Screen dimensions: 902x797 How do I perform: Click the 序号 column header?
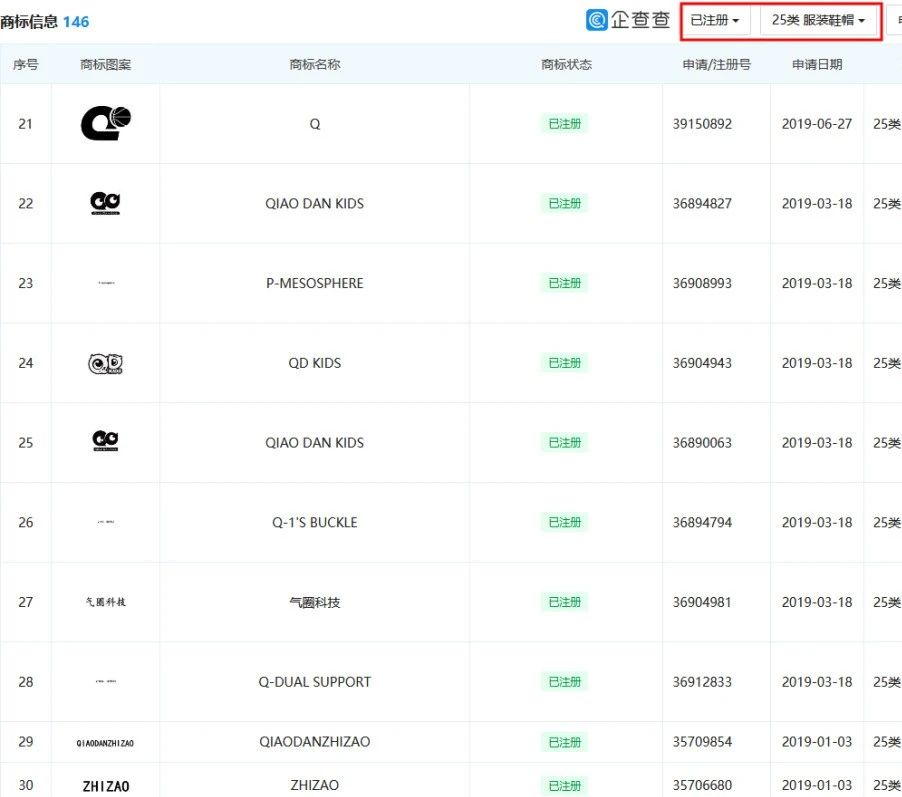(25, 64)
